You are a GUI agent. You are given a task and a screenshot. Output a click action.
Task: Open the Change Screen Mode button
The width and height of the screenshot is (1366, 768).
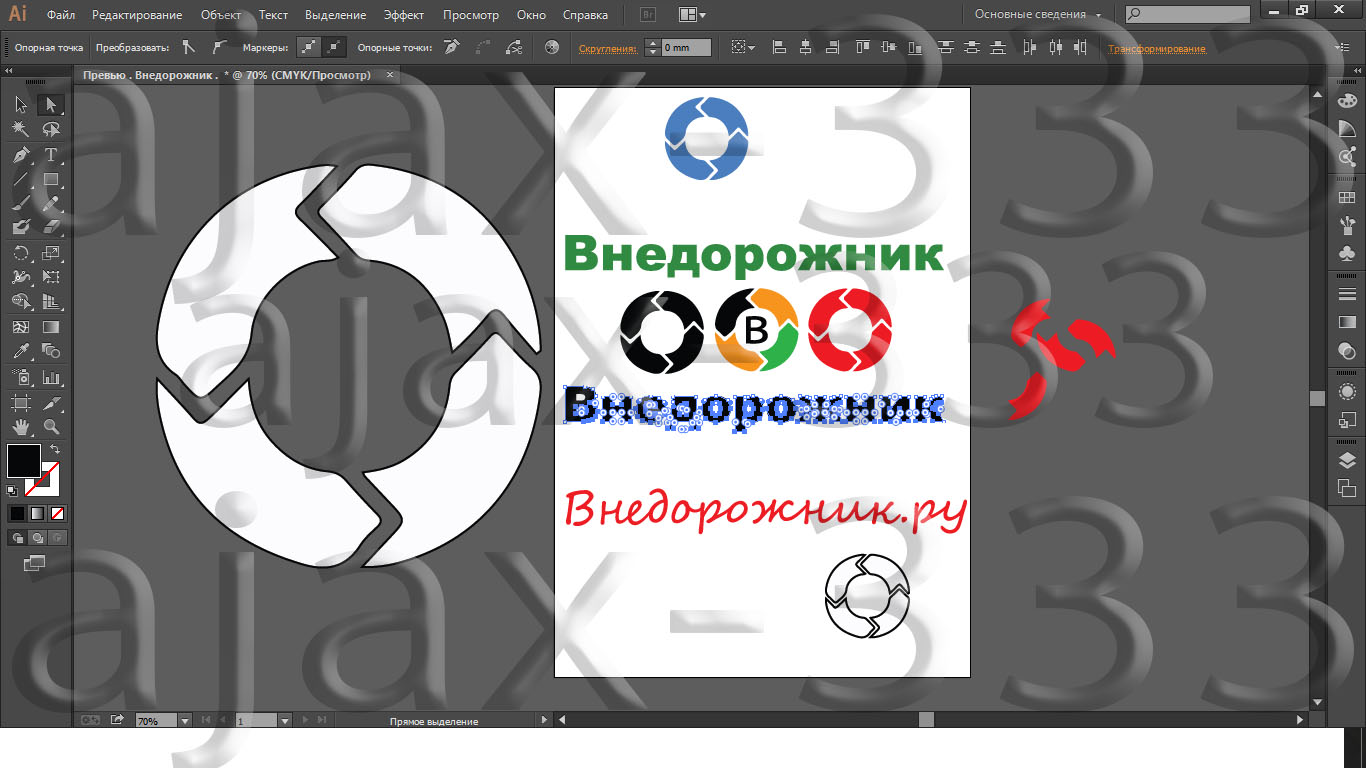click(x=35, y=563)
